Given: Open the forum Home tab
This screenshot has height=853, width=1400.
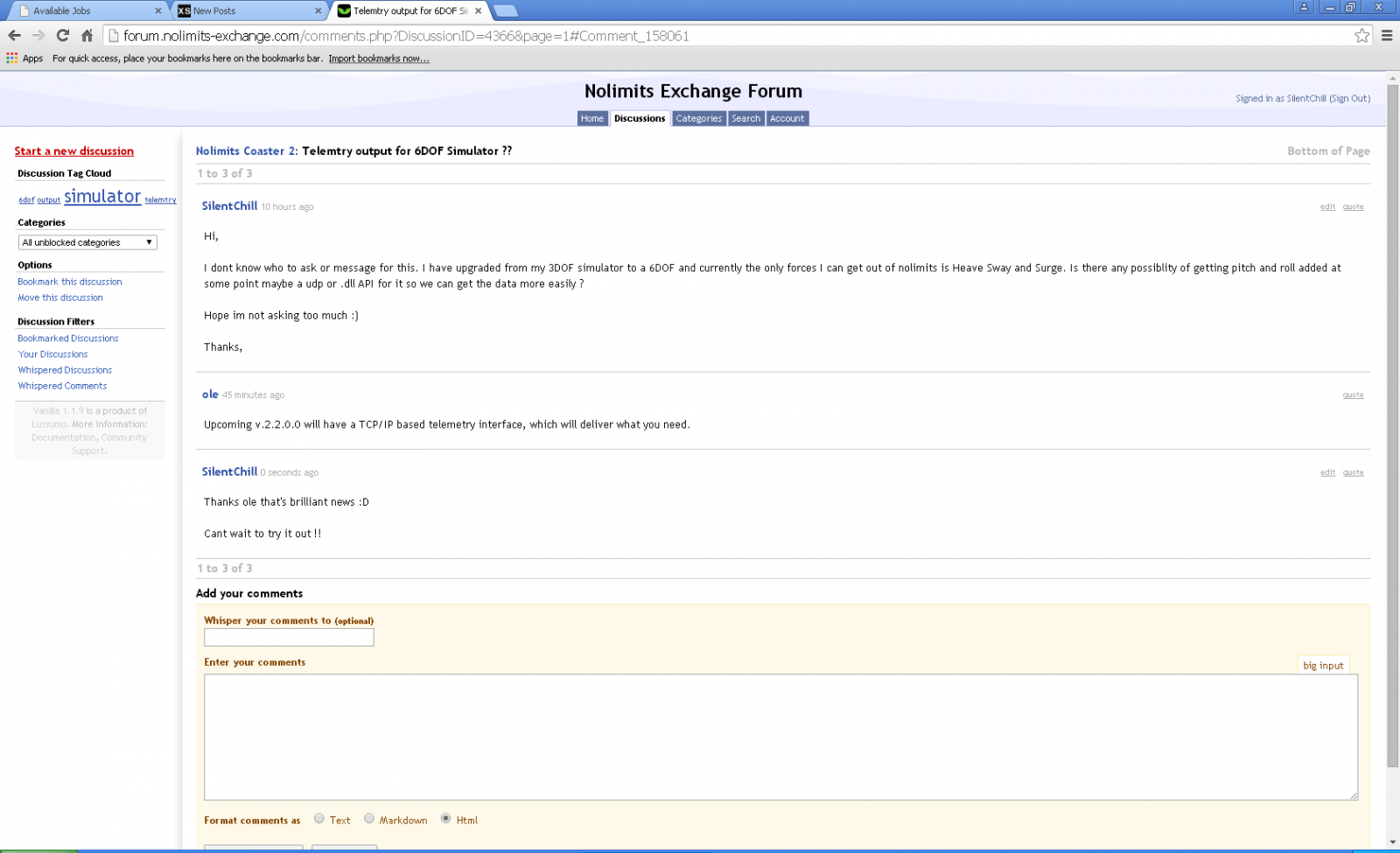Looking at the screenshot, I should pyautogui.click(x=592, y=118).
